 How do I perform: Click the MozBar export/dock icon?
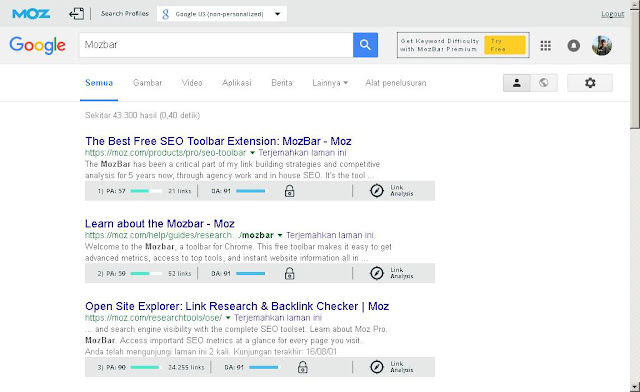pos(76,14)
